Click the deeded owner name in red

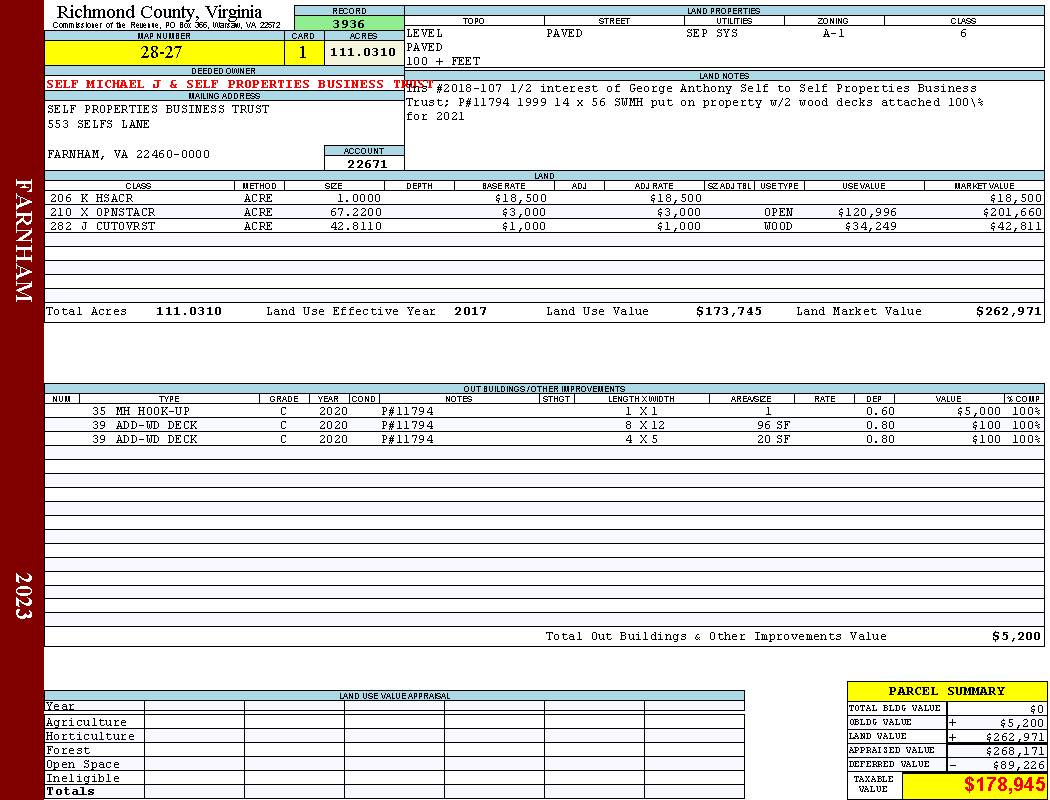(x=240, y=84)
